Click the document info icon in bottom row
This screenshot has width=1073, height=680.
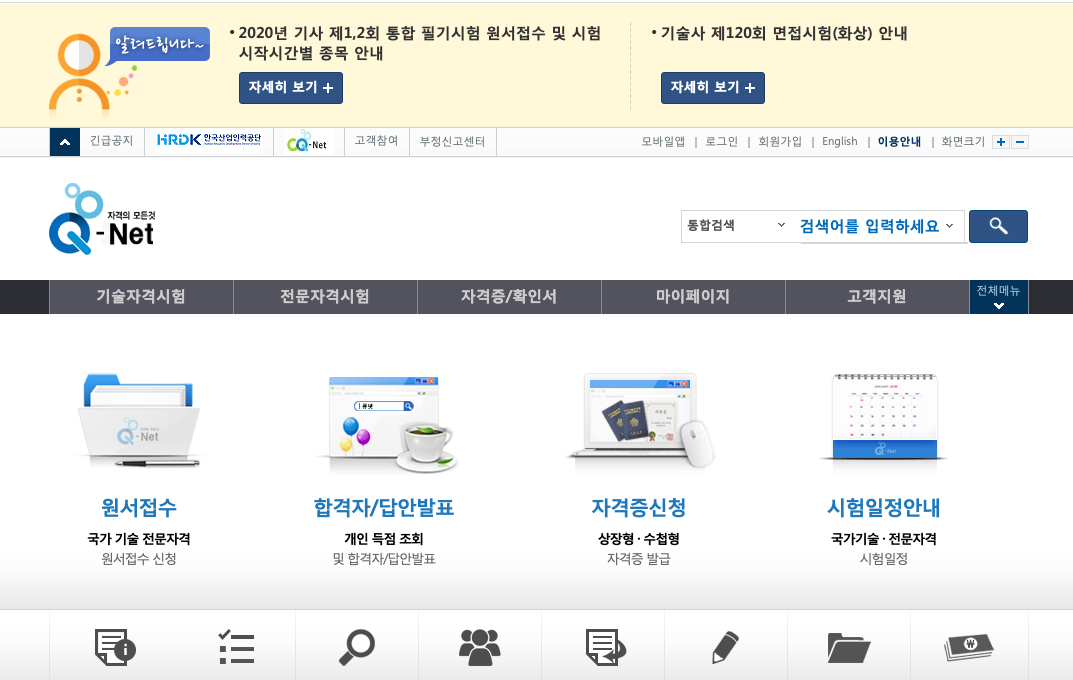point(115,647)
